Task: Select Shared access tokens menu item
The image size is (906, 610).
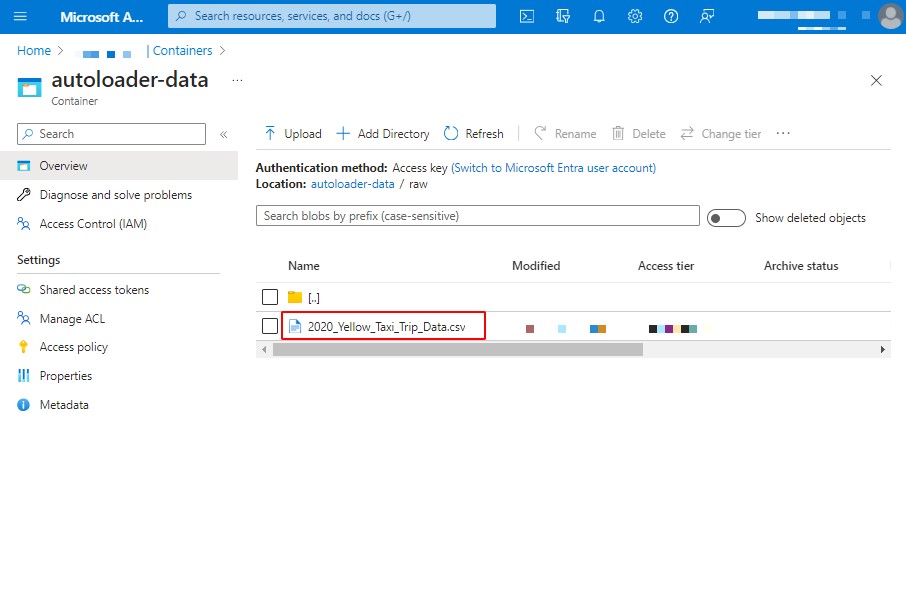Action: coord(94,290)
